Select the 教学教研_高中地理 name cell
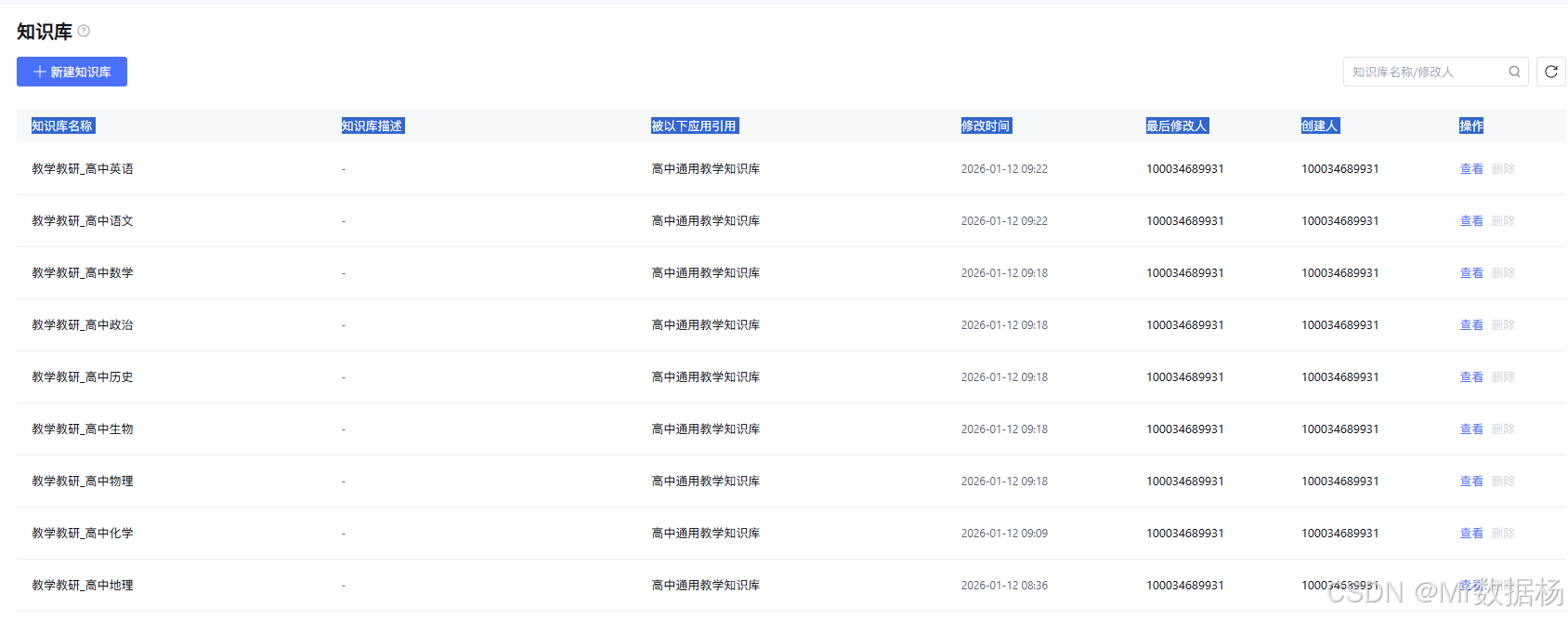Image resolution: width=1568 pixels, height=620 pixels. [x=83, y=586]
